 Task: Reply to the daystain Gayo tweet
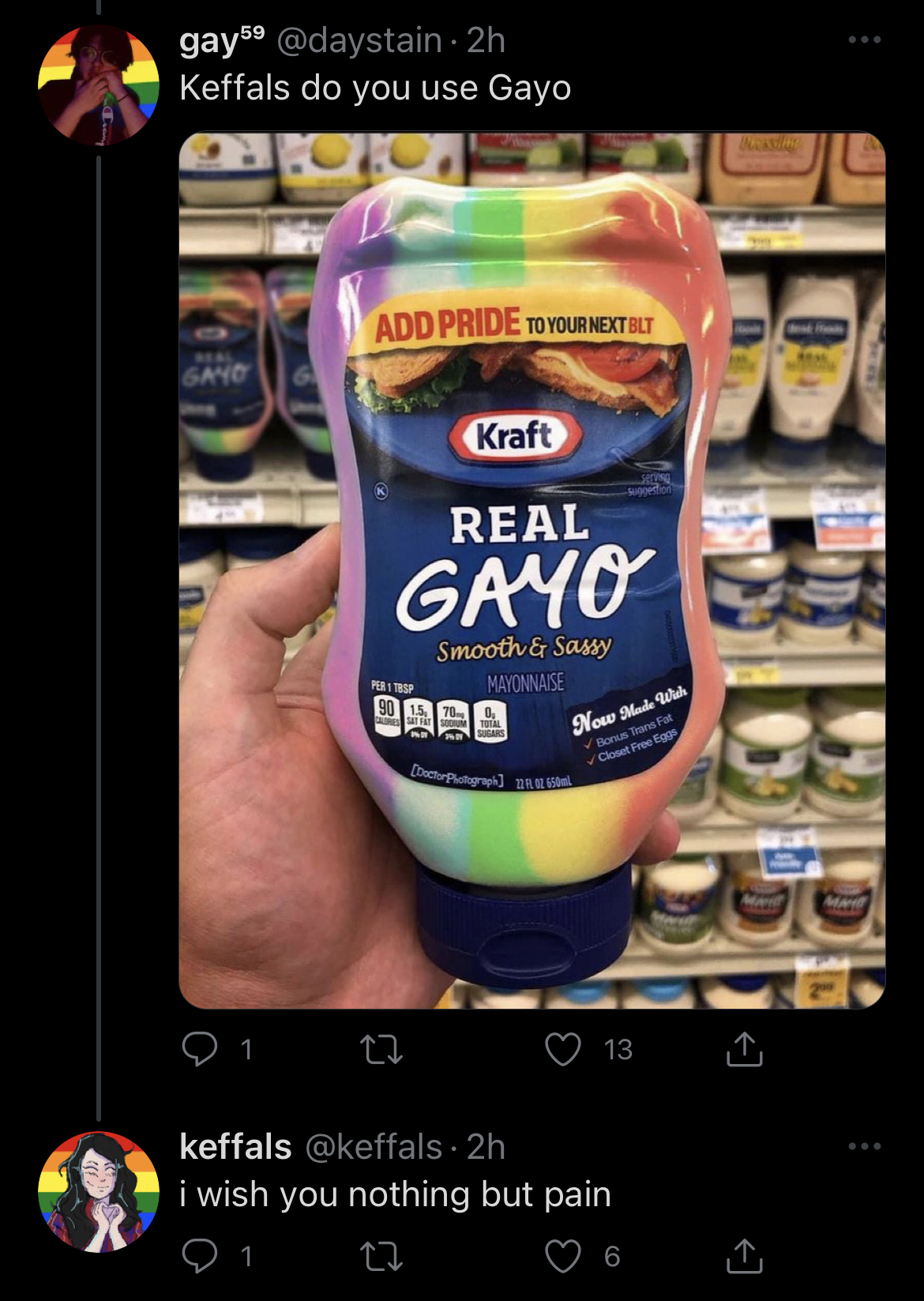200,1049
